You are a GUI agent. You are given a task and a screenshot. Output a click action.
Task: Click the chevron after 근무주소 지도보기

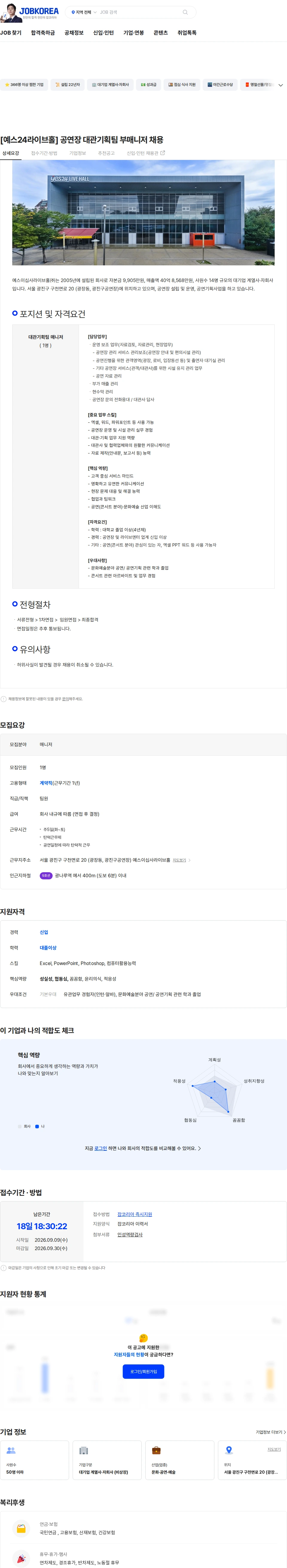point(190,860)
